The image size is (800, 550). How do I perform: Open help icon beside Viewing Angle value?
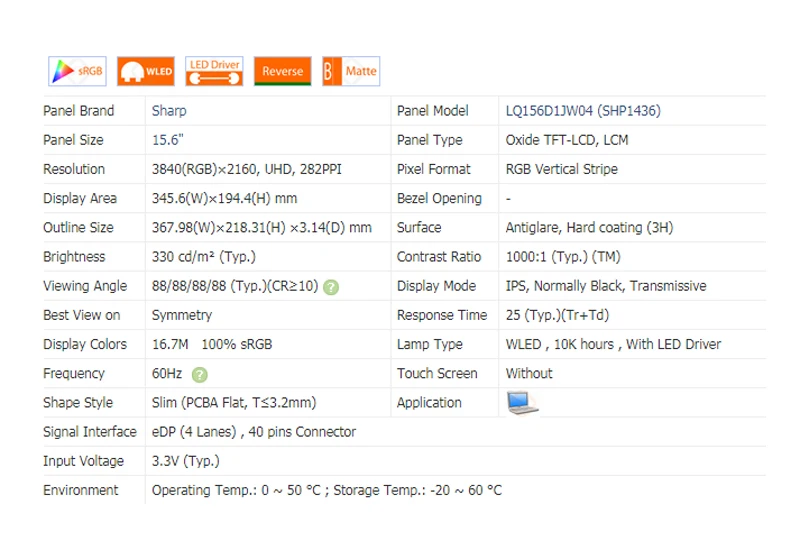click(x=331, y=287)
